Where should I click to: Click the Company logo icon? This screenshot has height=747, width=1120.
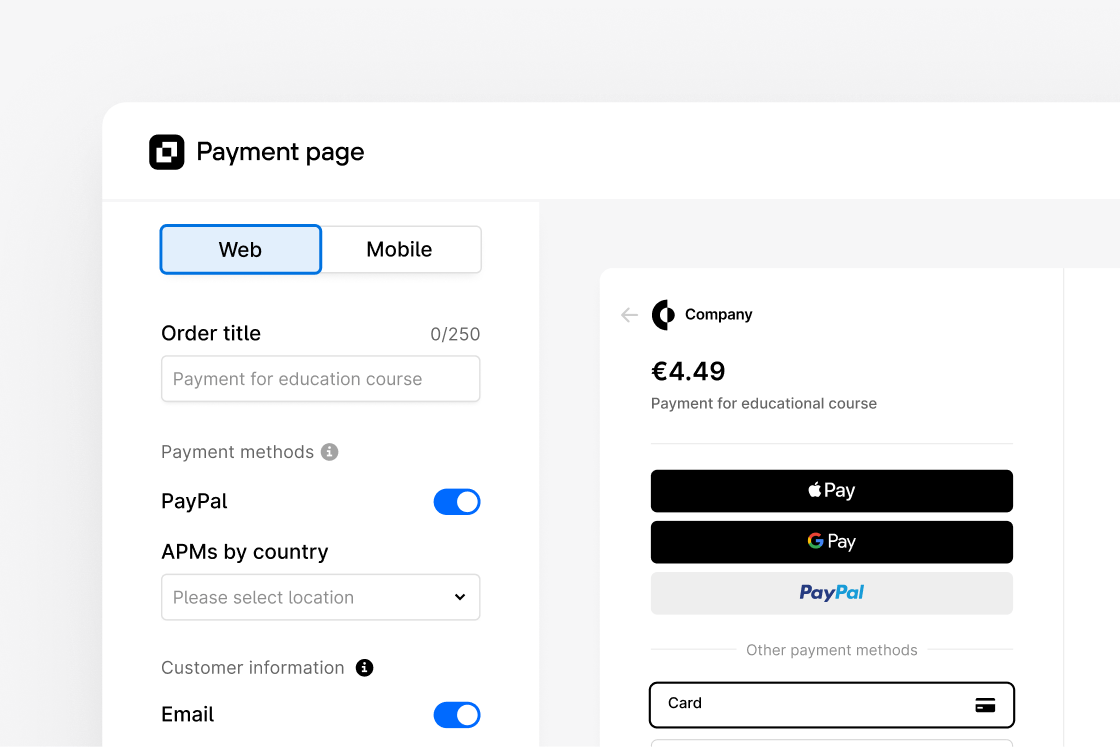click(x=663, y=314)
